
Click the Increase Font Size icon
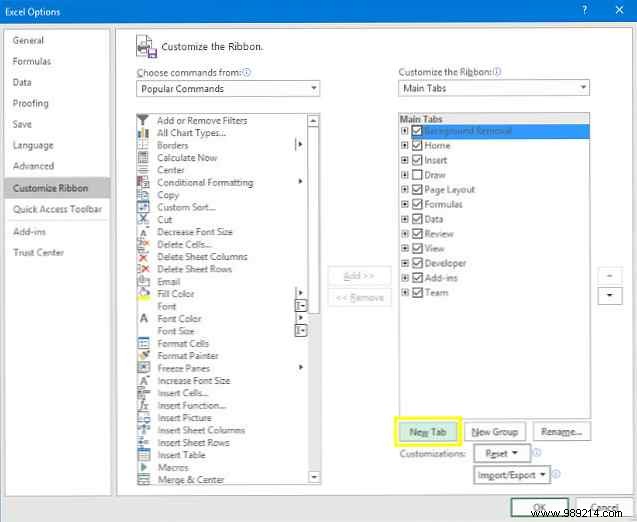click(143, 381)
